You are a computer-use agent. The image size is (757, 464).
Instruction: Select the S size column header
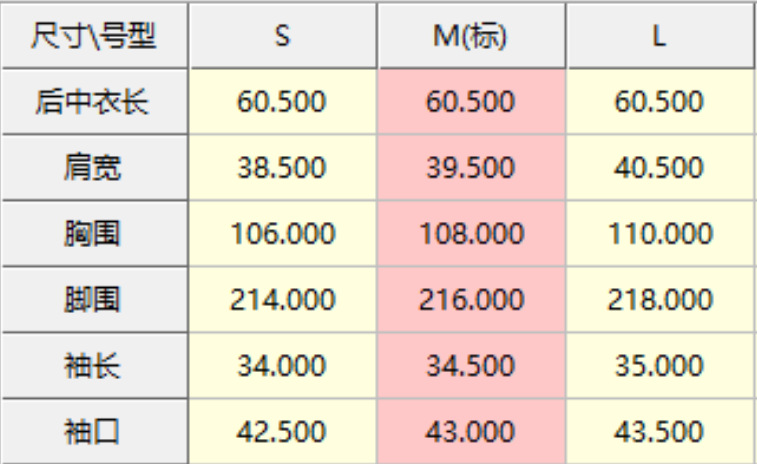tap(283, 36)
